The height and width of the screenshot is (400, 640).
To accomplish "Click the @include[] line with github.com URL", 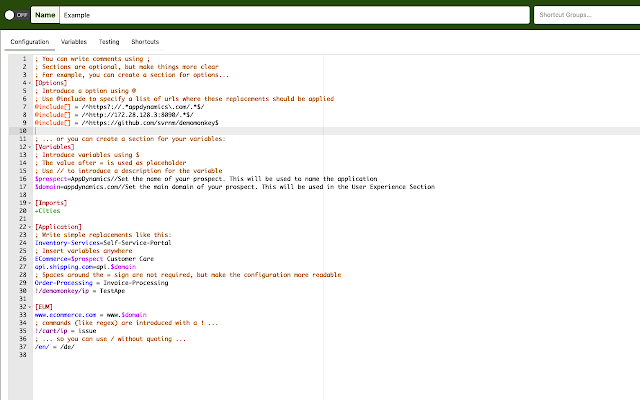I will pyautogui.click(x=127, y=122).
